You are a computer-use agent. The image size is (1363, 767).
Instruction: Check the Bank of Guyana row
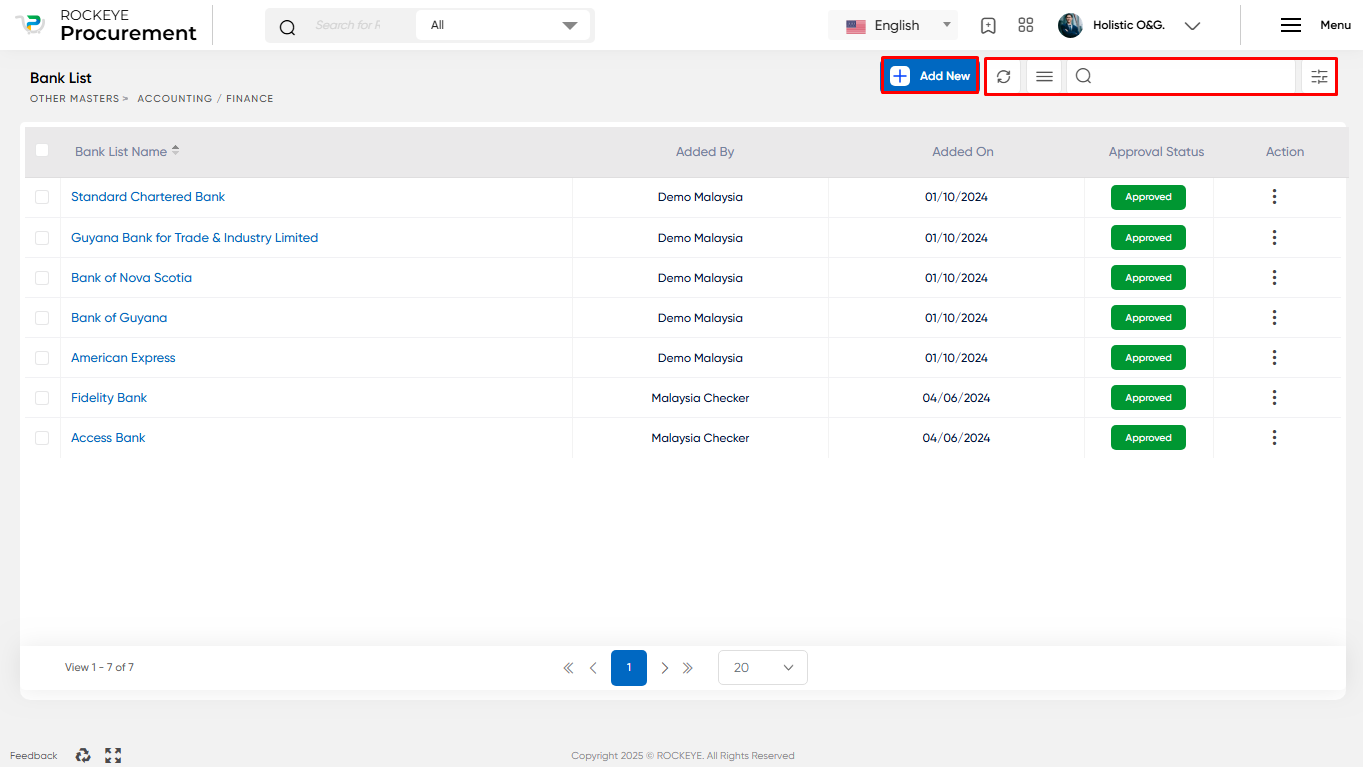point(42,318)
